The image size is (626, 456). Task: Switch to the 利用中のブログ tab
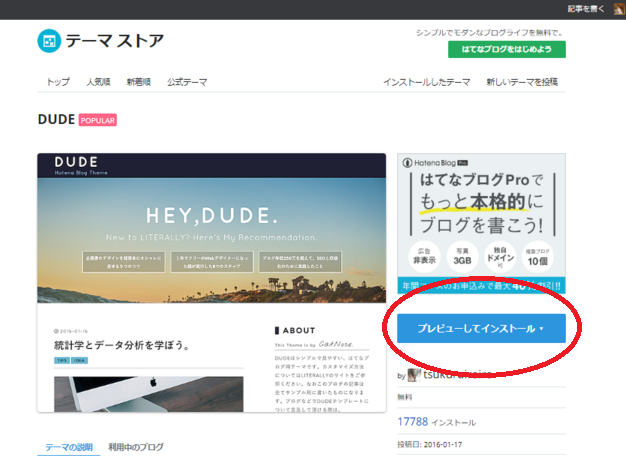point(136,447)
